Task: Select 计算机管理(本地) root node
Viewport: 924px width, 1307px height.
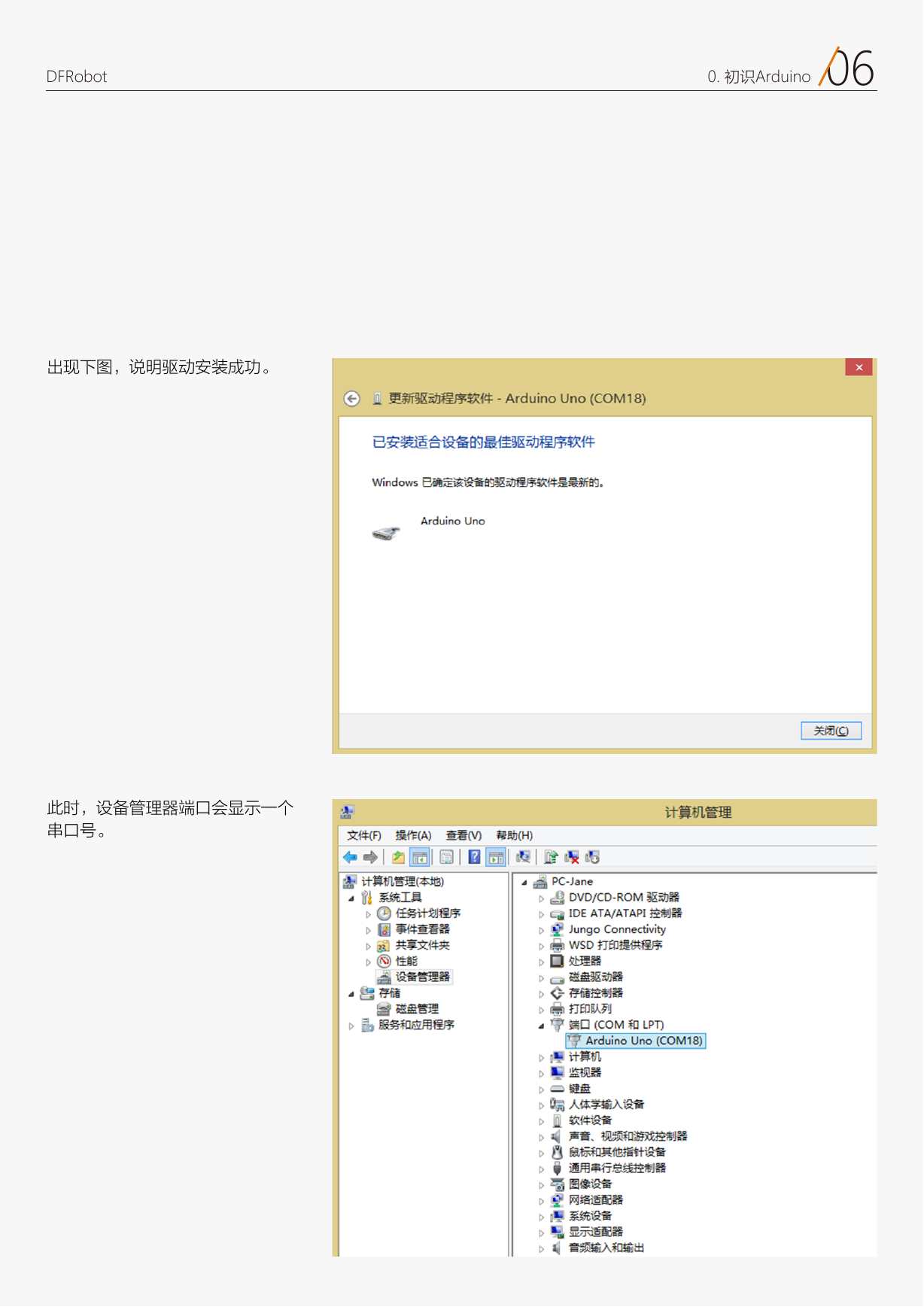Action: click(402, 881)
